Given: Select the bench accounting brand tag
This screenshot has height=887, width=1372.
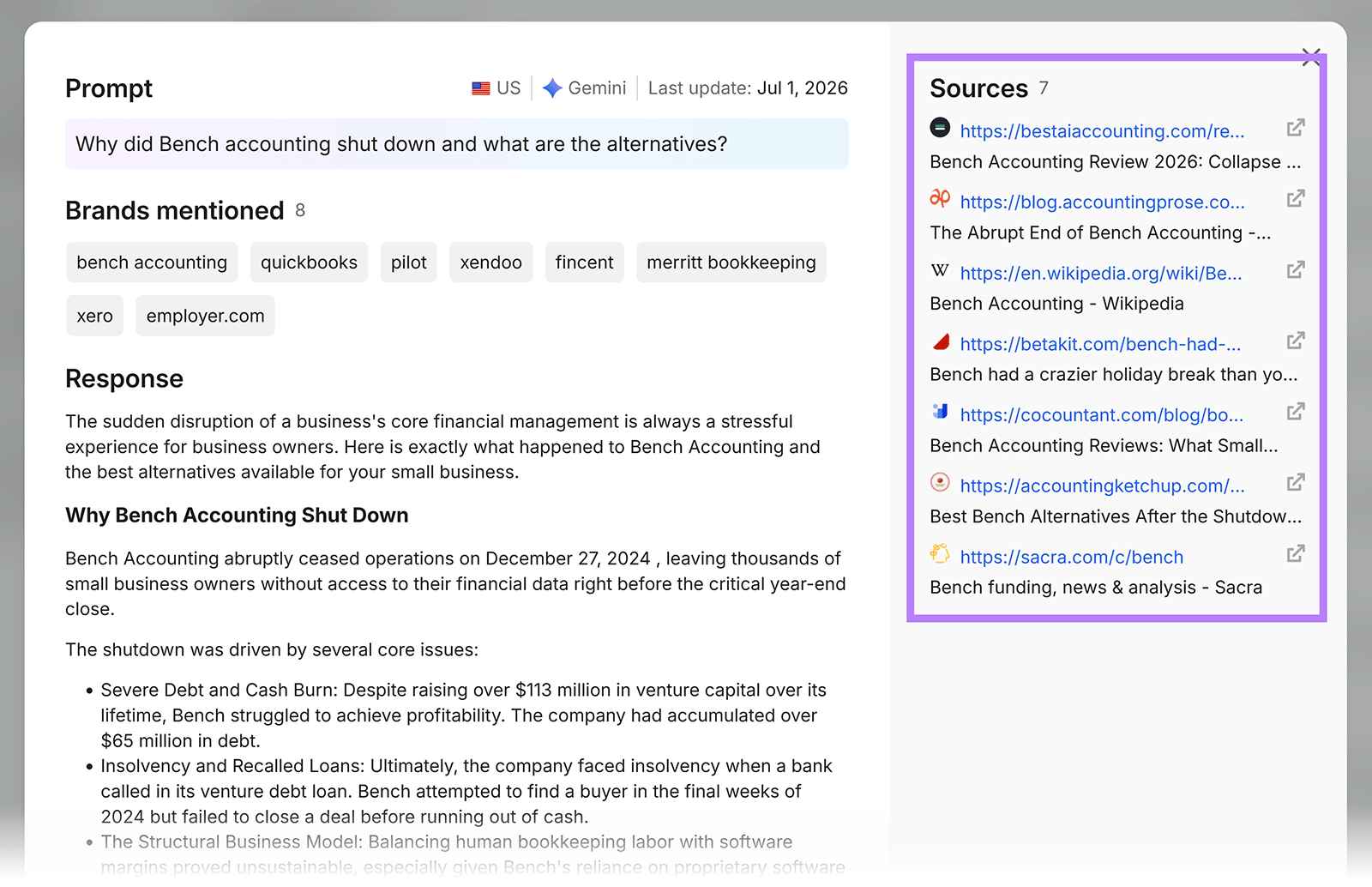Looking at the screenshot, I should tap(152, 262).
